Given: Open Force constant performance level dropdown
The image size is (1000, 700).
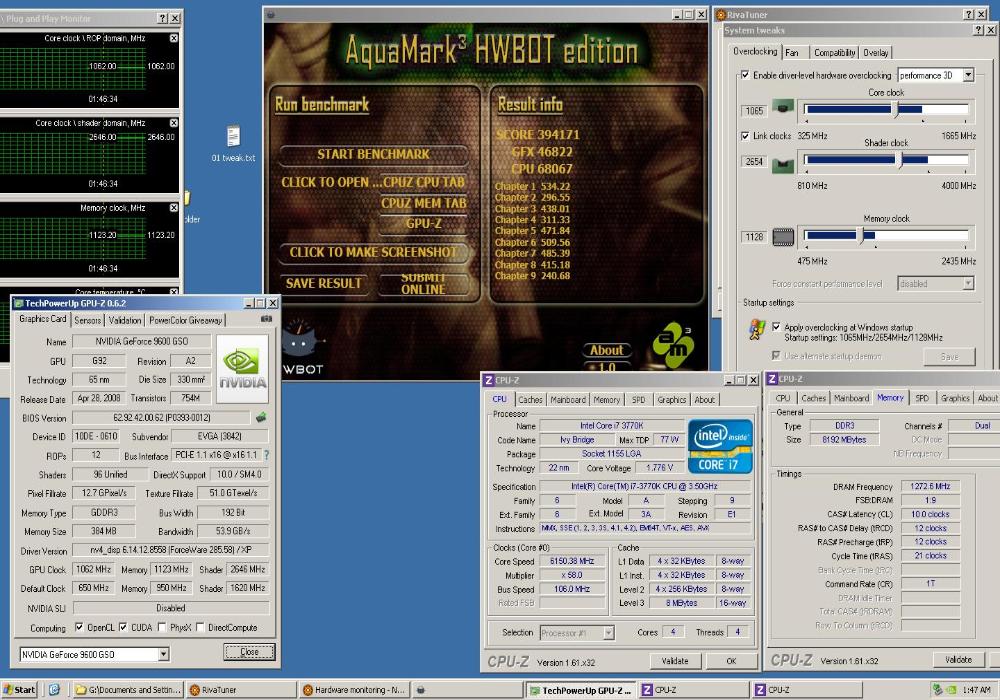Looking at the screenshot, I should point(968,284).
